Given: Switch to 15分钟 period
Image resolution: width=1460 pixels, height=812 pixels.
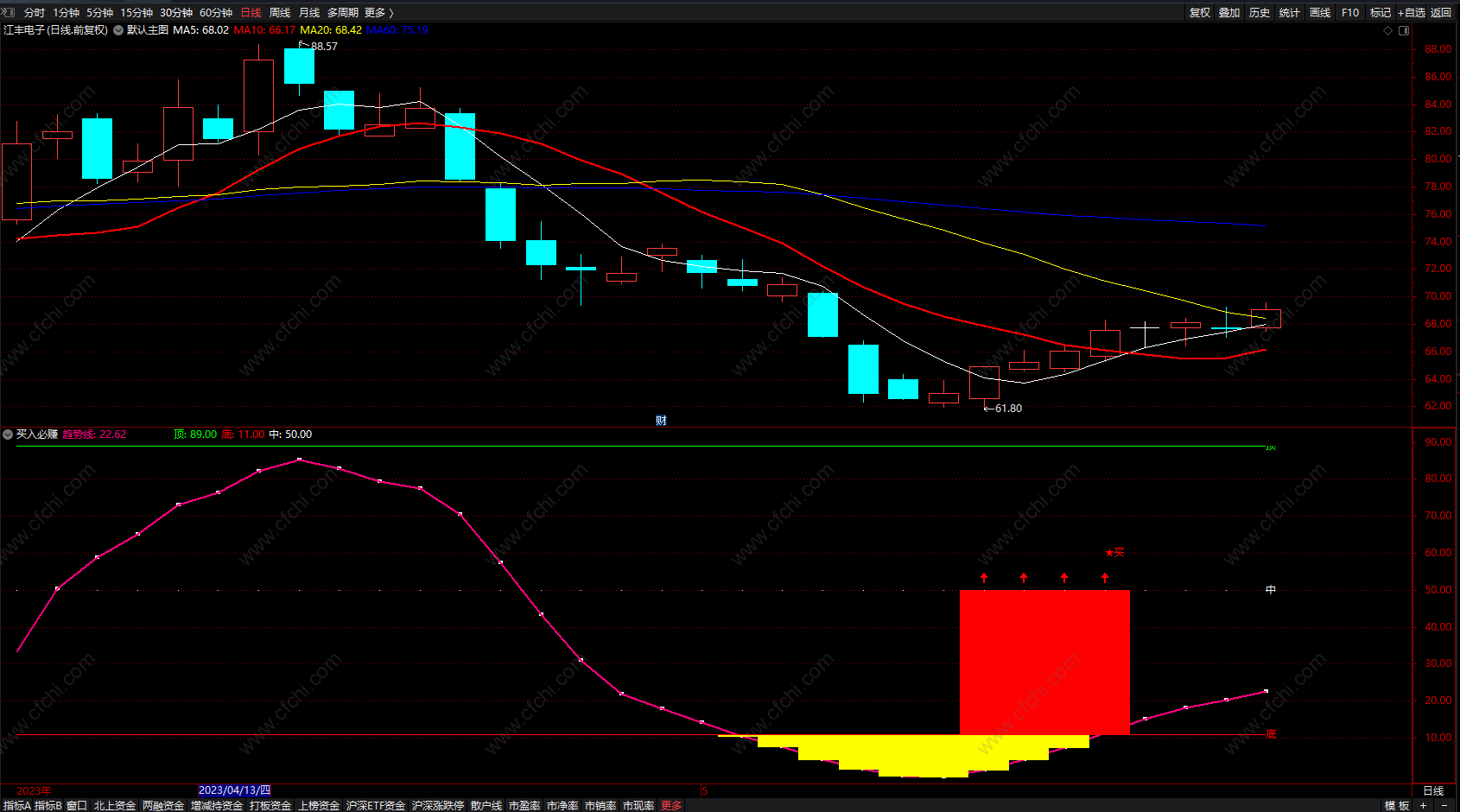Looking at the screenshot, I should pyautogui.click(x=136, y=12).
